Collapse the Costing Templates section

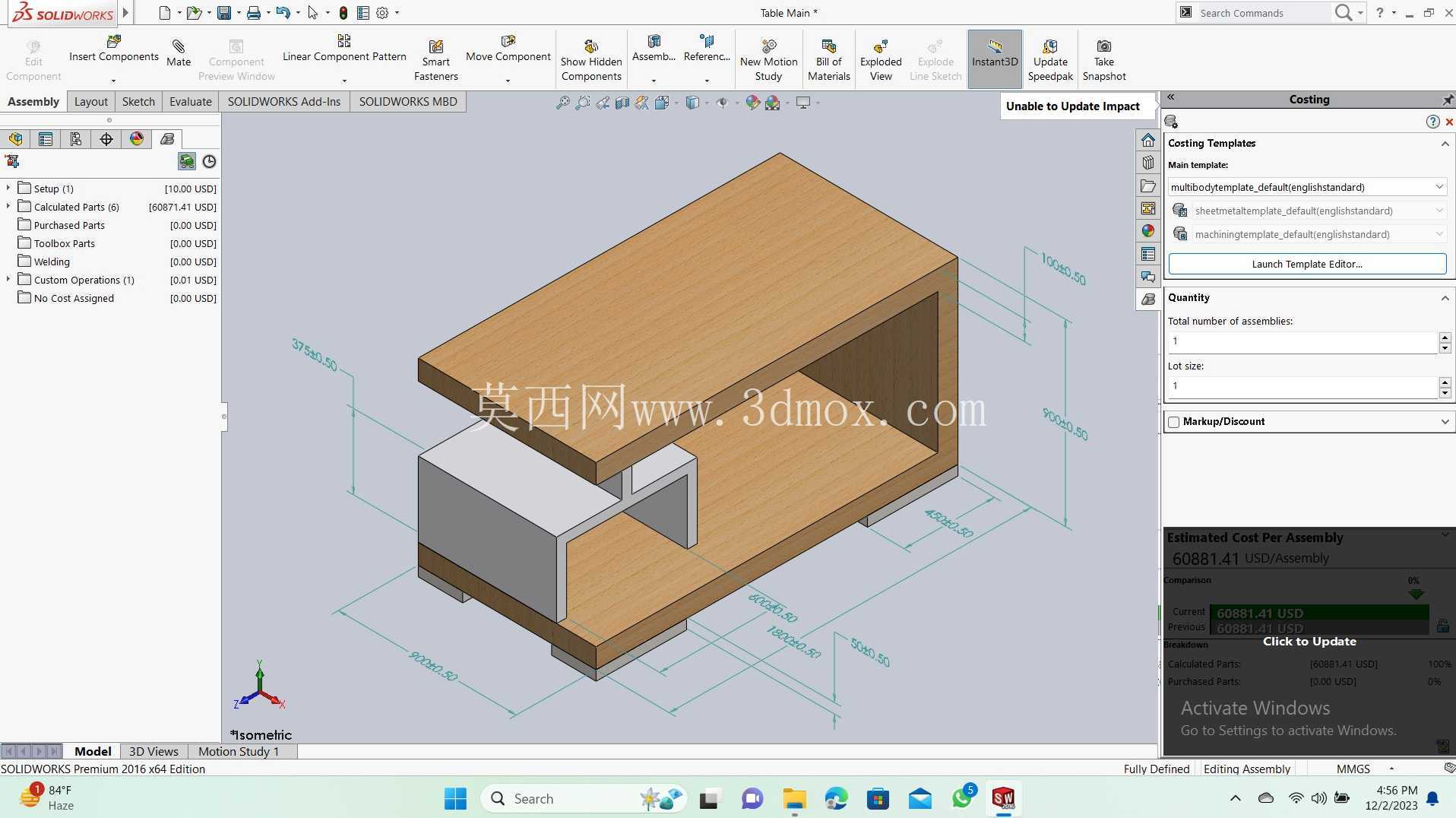point(1445,144)
